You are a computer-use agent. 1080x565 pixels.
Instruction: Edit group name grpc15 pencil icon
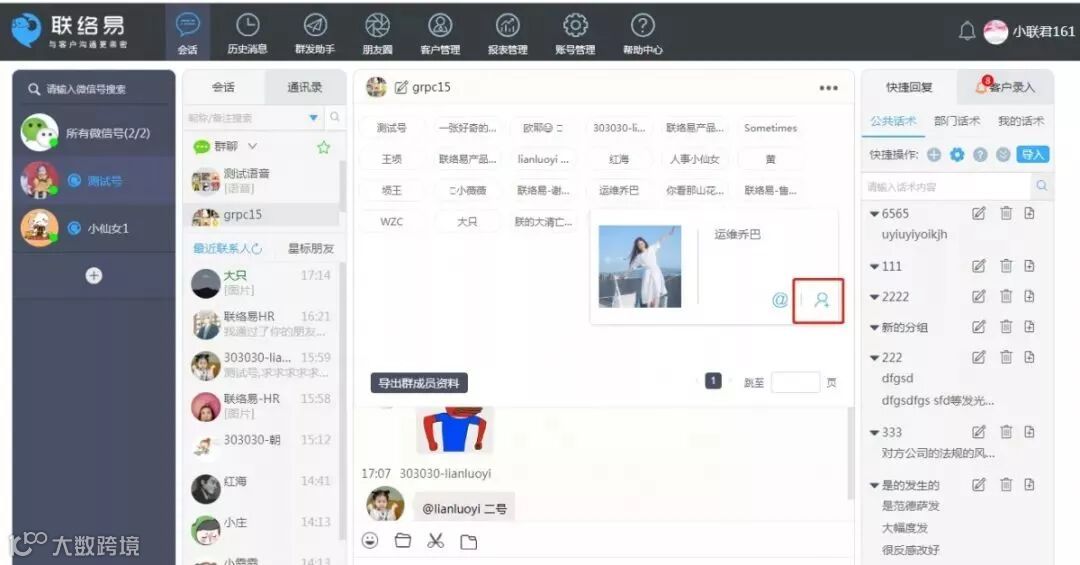pyautogui.click(x=401, y=88)
